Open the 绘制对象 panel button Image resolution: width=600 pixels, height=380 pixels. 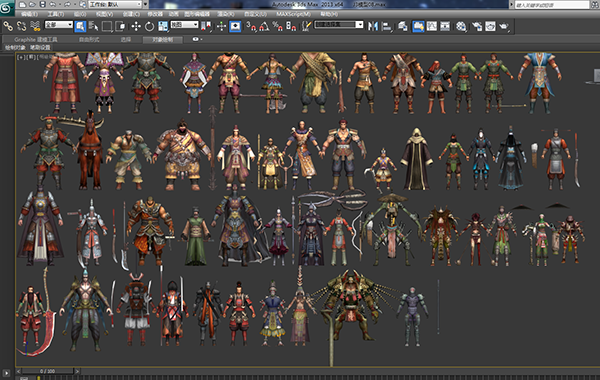point(15,47)
